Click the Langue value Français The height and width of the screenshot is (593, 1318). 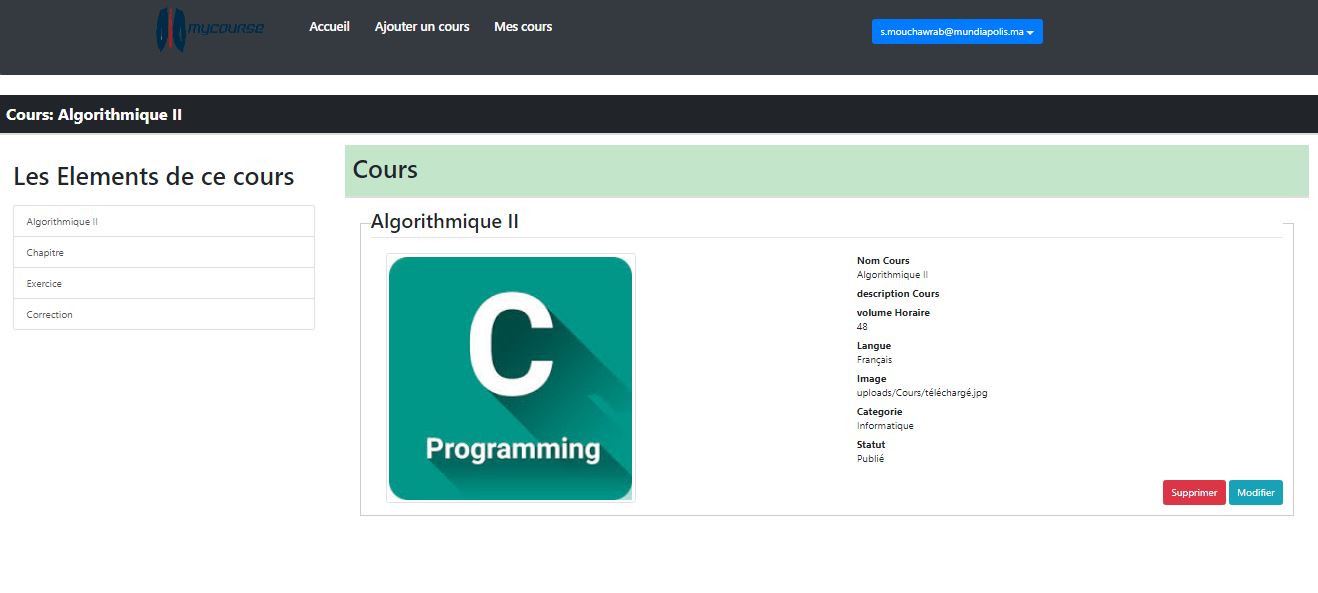874,360
